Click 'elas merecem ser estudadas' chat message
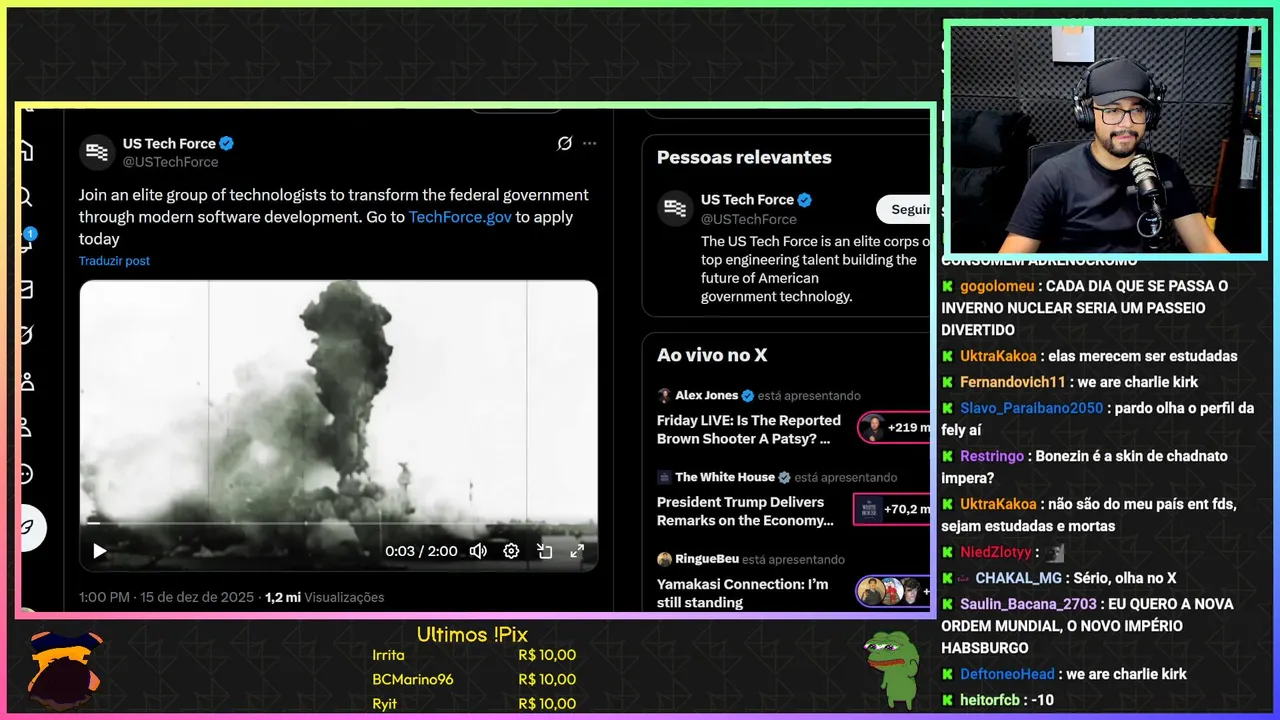Viewport: 1280px width, 720px height. pyautogui.click(x=1143, y=356)
